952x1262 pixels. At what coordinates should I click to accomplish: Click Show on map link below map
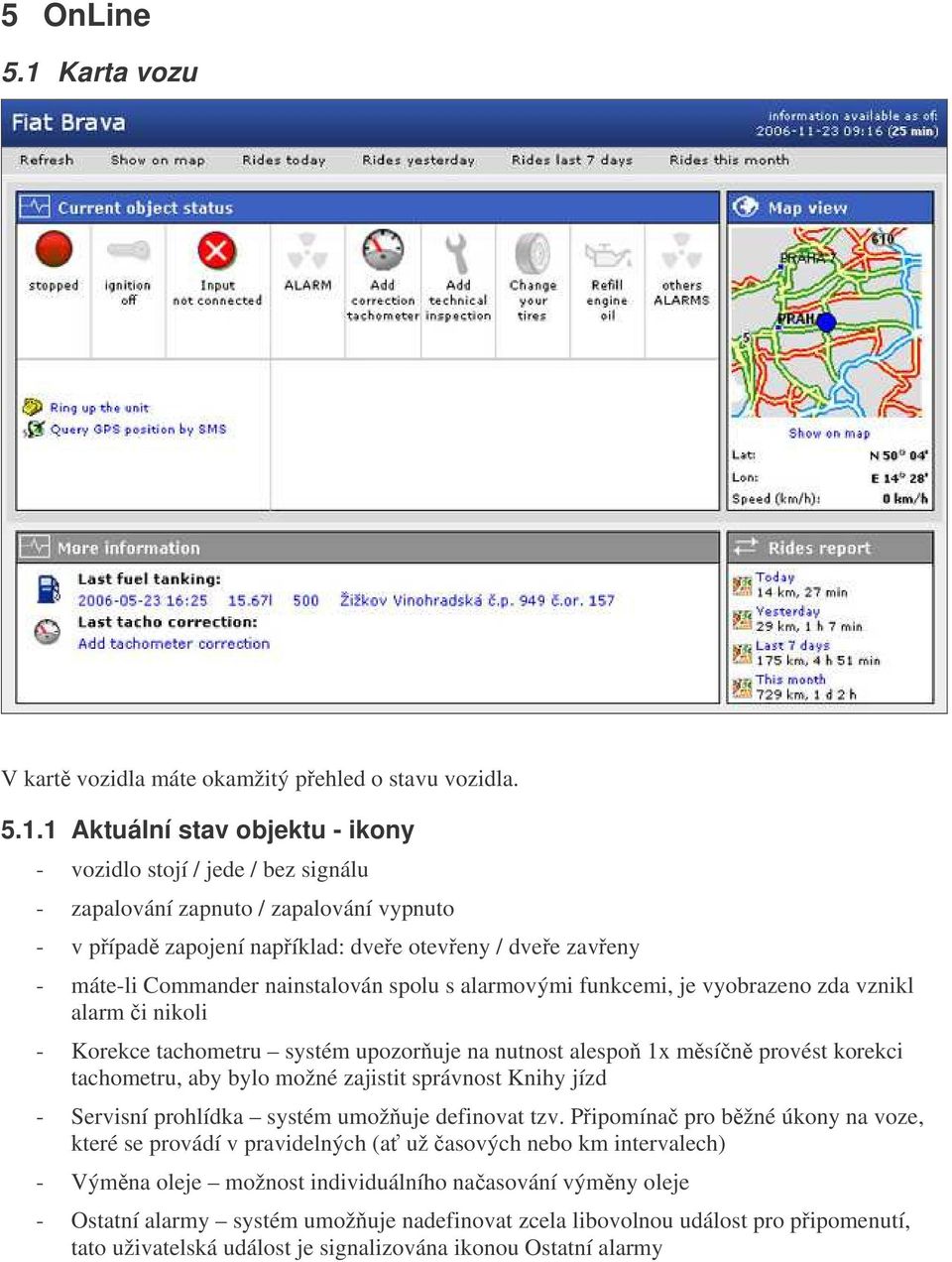pyautogui.click(x=829, y=434)
